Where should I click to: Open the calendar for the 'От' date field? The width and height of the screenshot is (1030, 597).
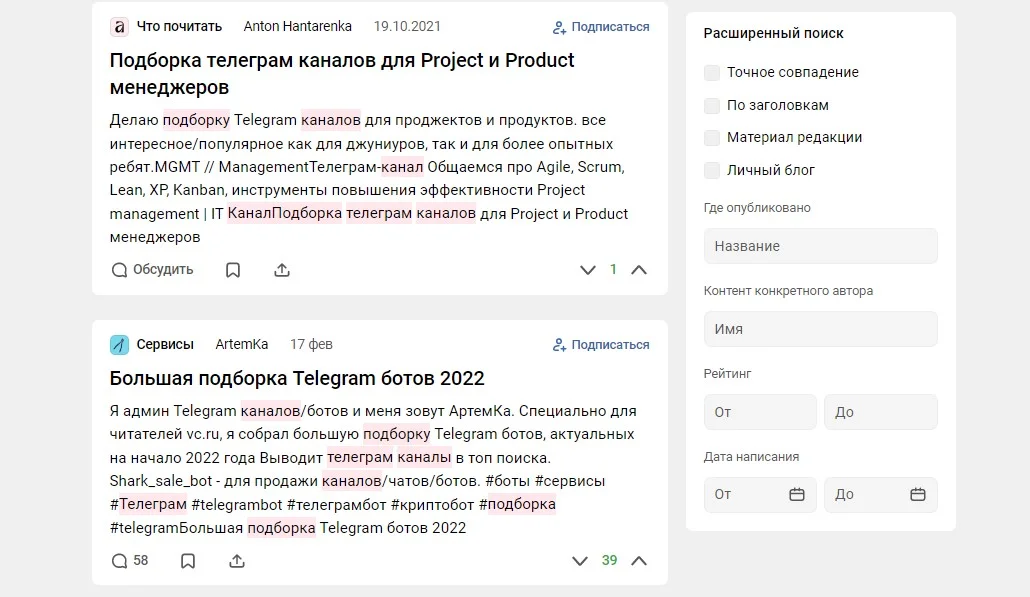(797, 494)
